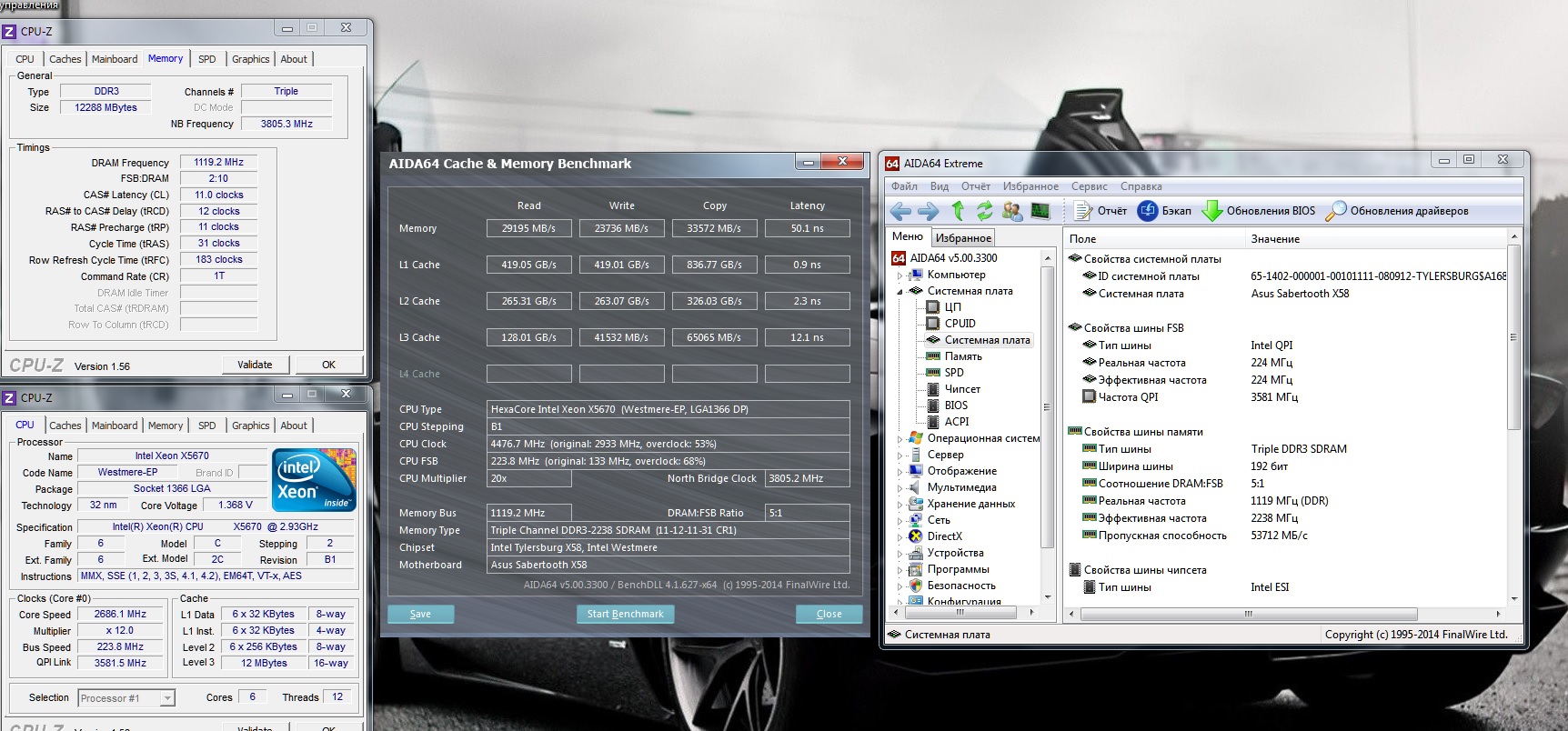Click the Программы icon in the tree
The image size is (1568, 731).
pyautogui.click(x=916, y=569)
